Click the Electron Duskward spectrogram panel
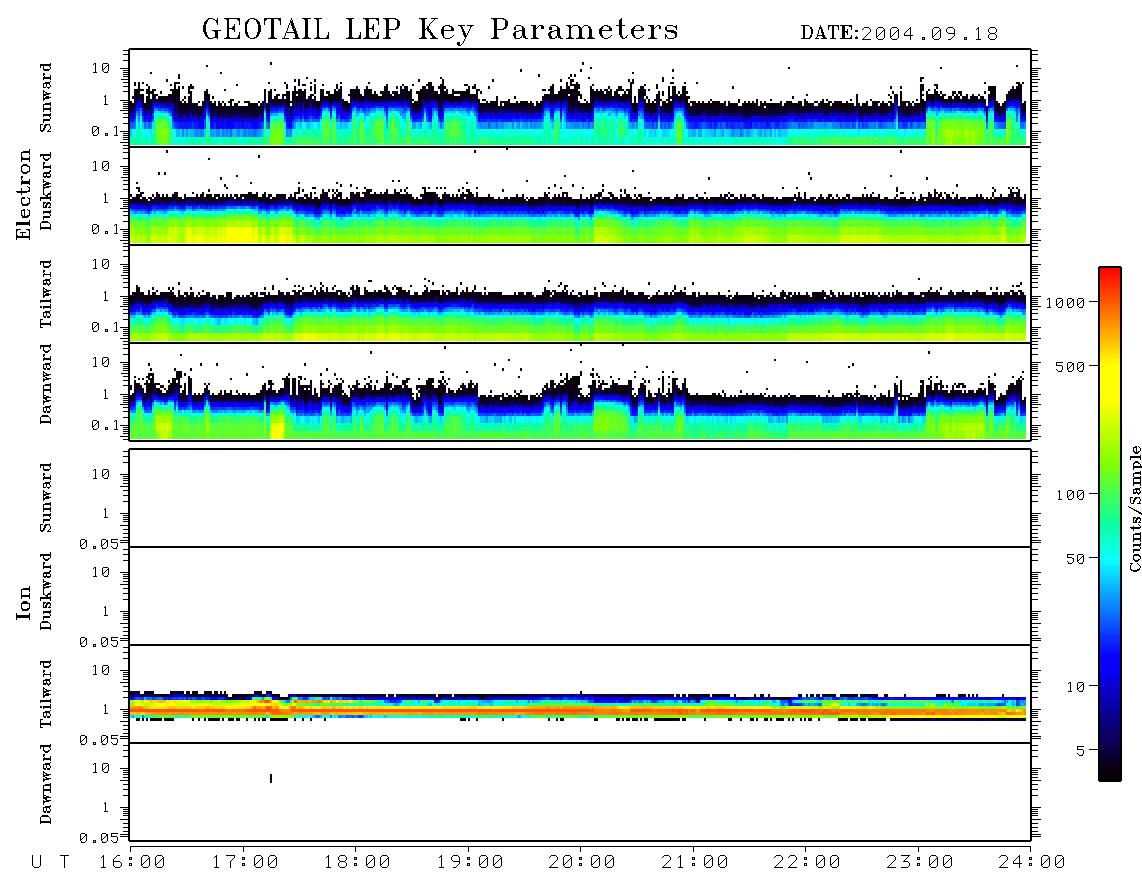This screenshot has height=880, width=1142. (x=580, y=195)
